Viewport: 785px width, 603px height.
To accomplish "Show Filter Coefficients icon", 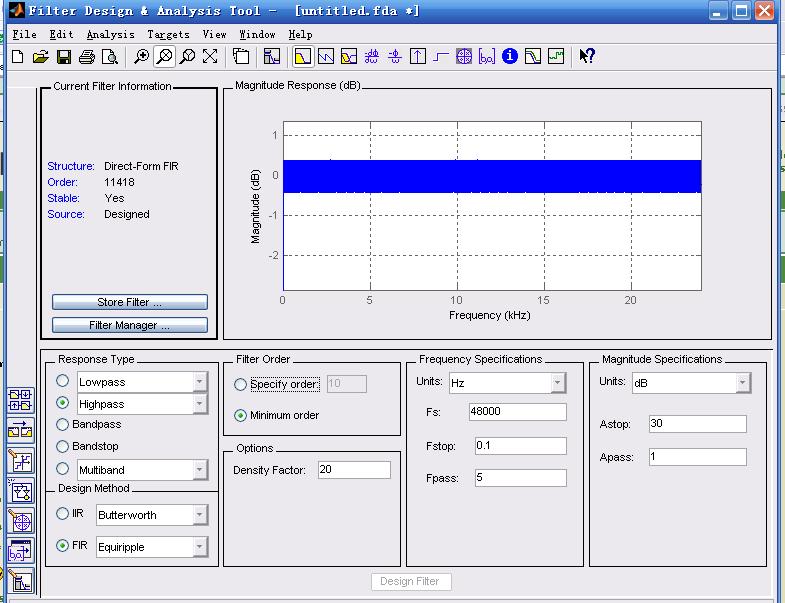I will click(487, 57).
